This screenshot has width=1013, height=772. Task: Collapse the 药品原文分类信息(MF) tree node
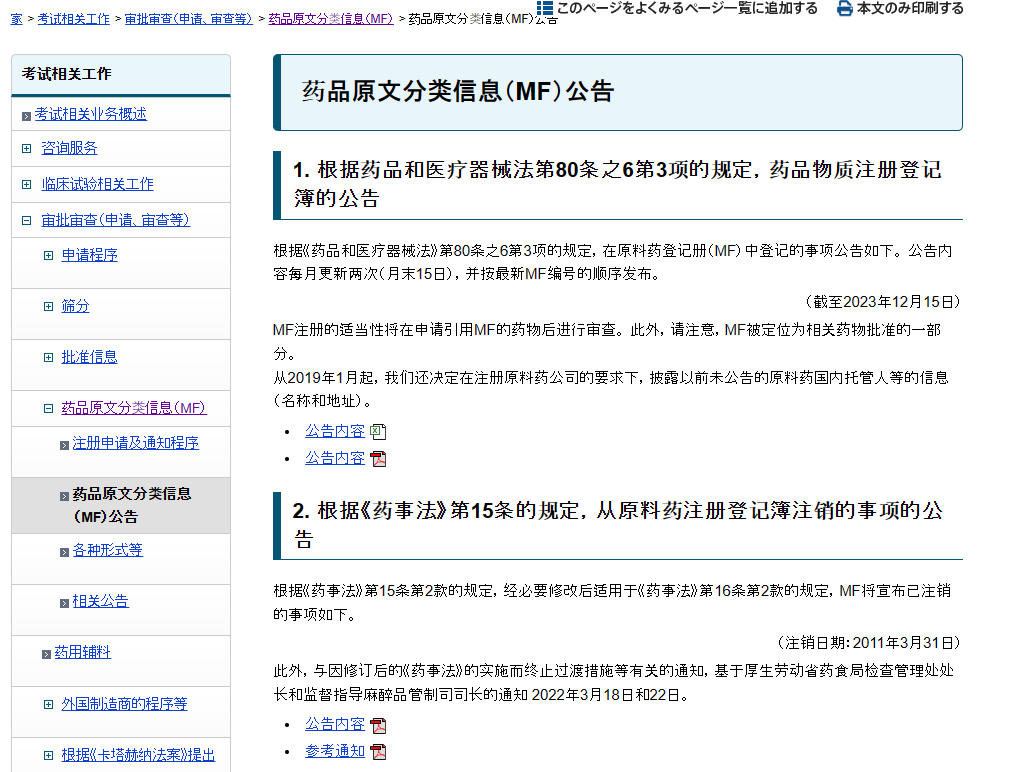pyautogui.click(x=48, y=409)
